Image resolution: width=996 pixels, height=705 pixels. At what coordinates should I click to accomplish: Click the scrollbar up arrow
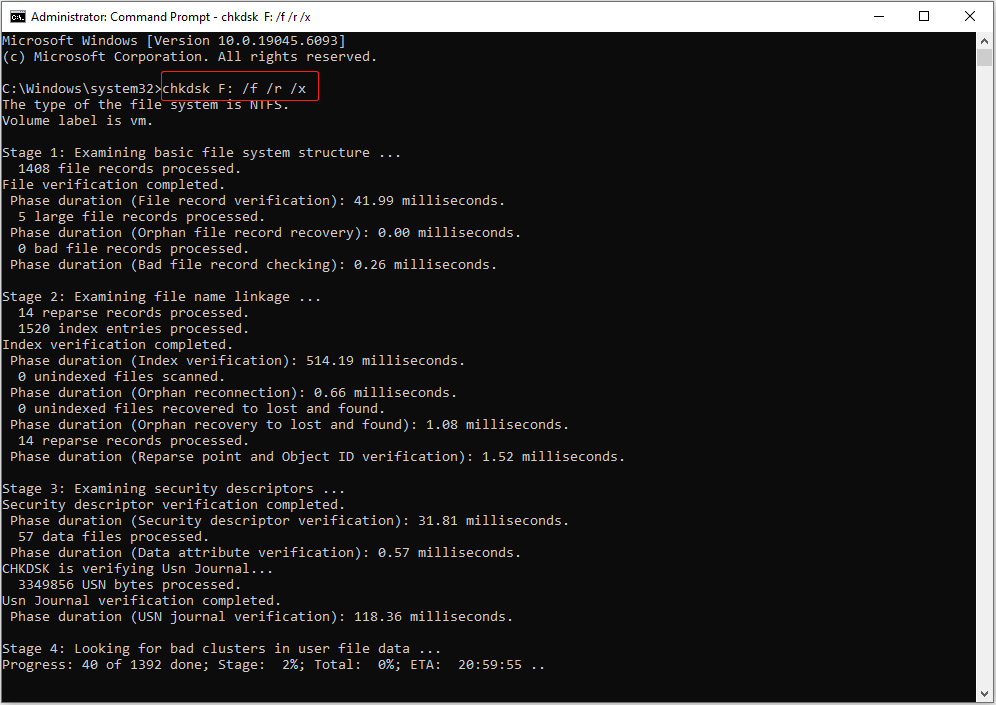(984, 39)
